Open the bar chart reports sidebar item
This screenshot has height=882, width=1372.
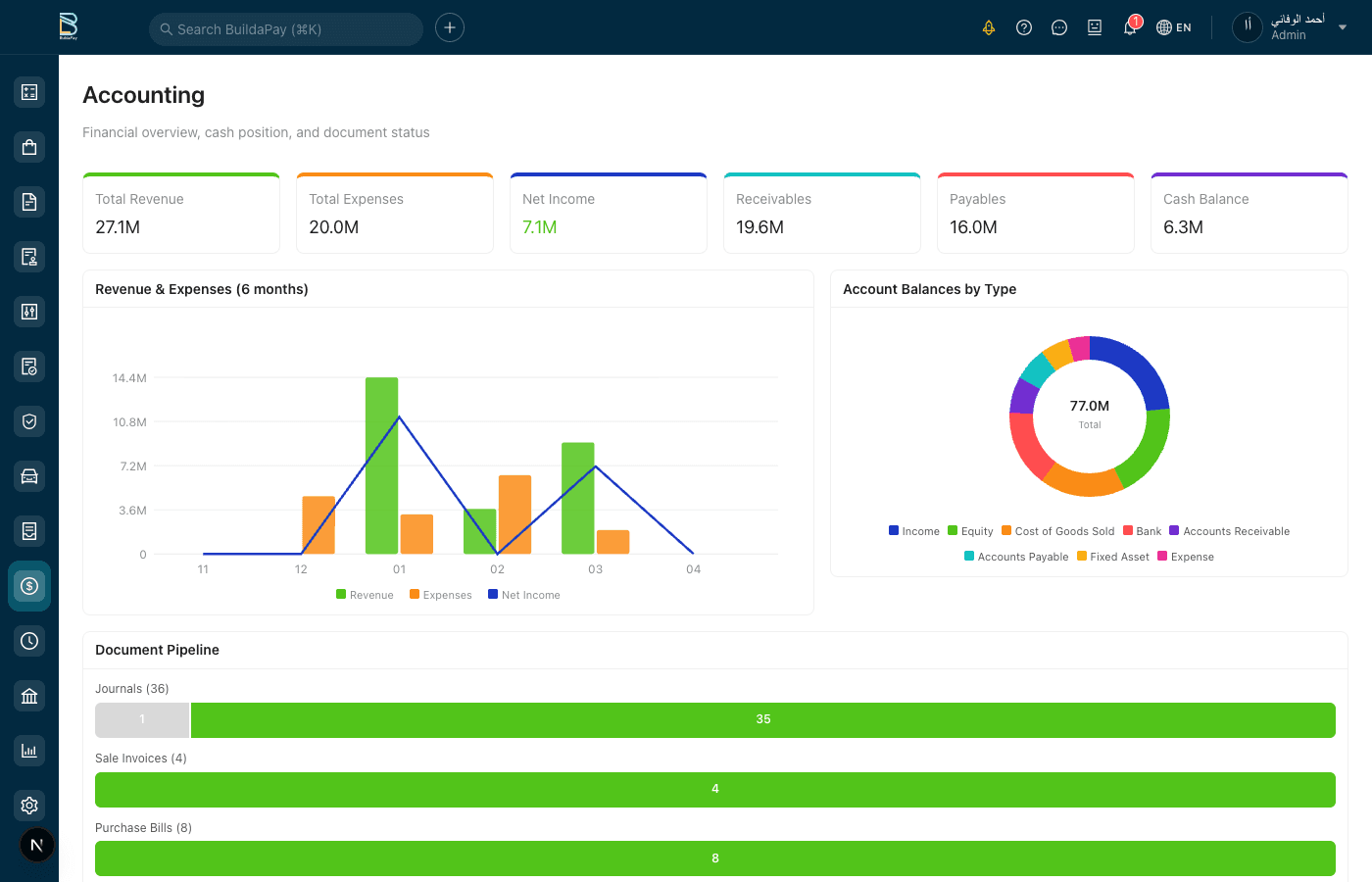coord(29,751)
